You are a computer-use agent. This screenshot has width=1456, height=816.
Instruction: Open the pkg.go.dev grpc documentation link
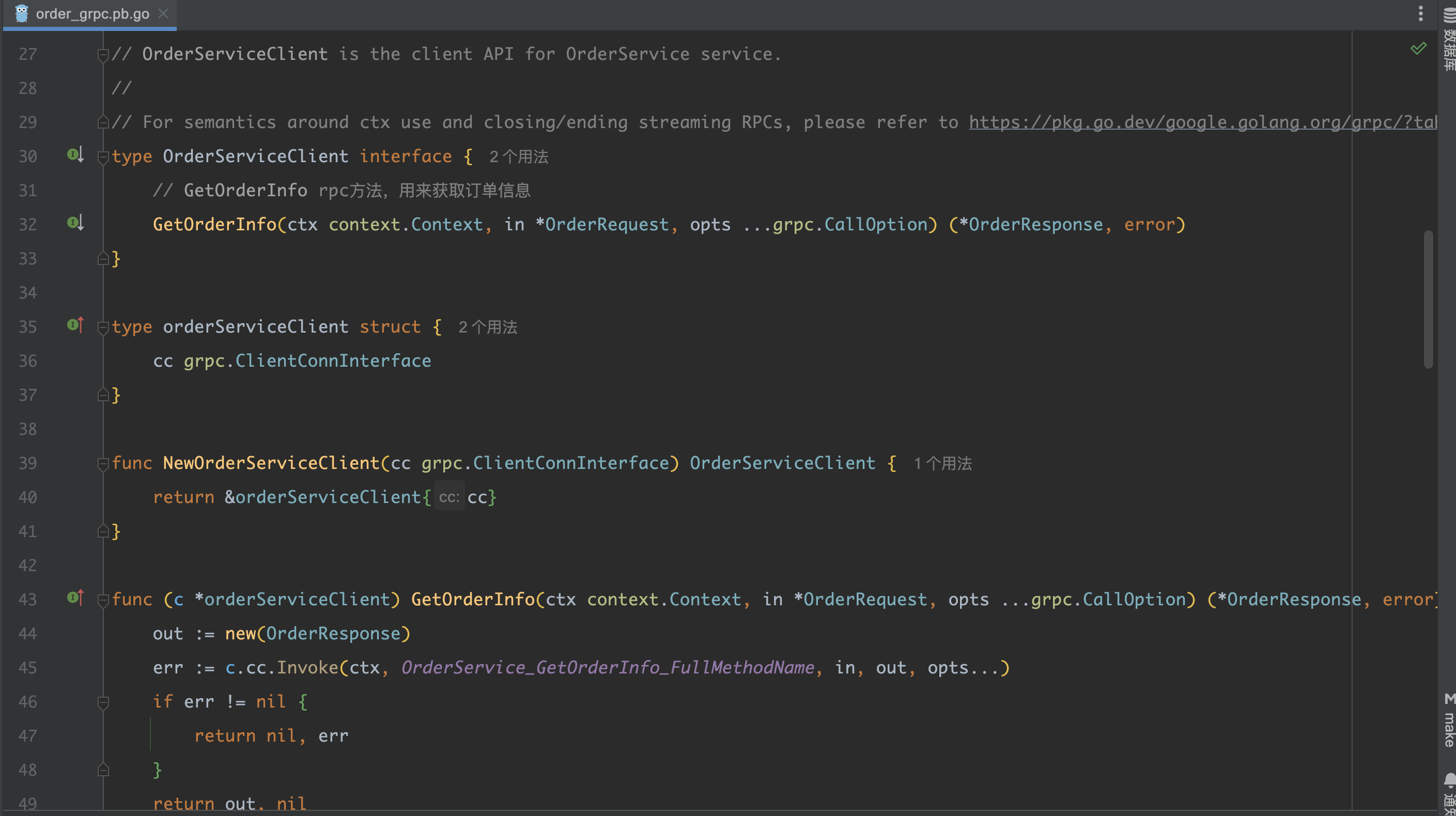(1203, 122)
